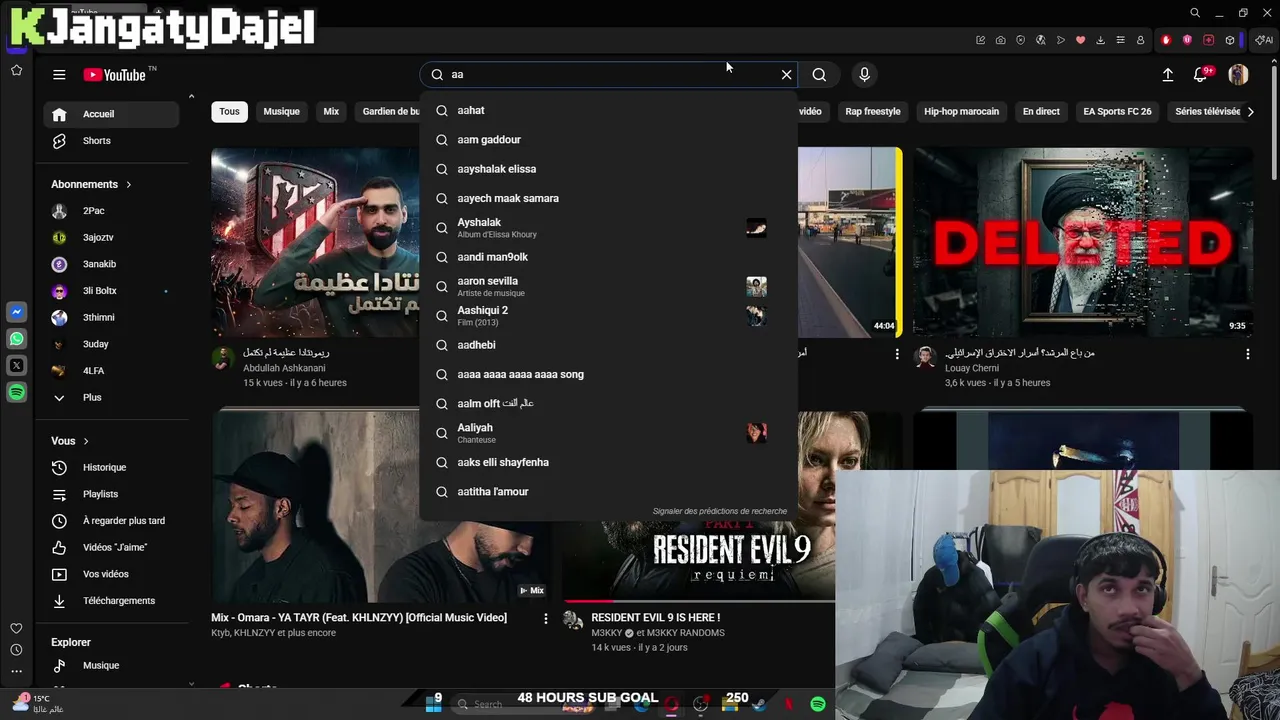Select the En direct chip
The image size is (1280, 720).
pos(1041,112)
